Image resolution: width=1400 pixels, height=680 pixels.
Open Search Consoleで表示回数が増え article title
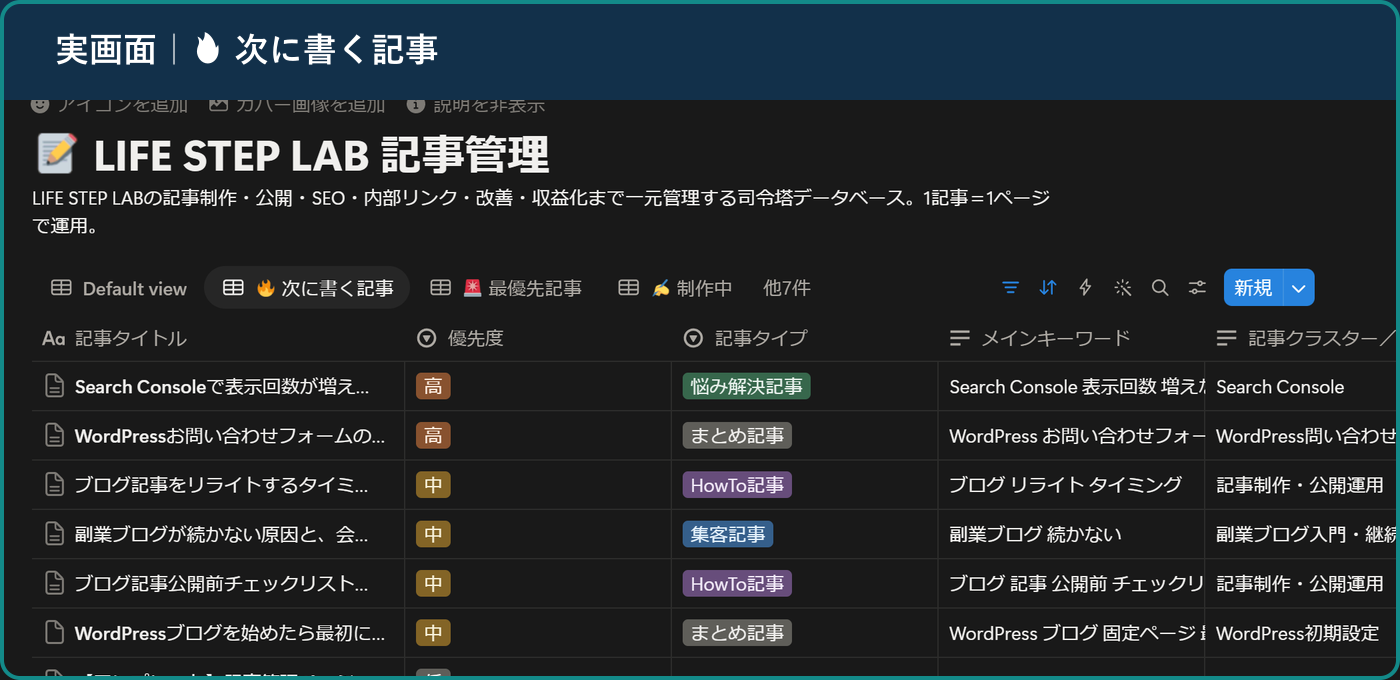[222, 387]
